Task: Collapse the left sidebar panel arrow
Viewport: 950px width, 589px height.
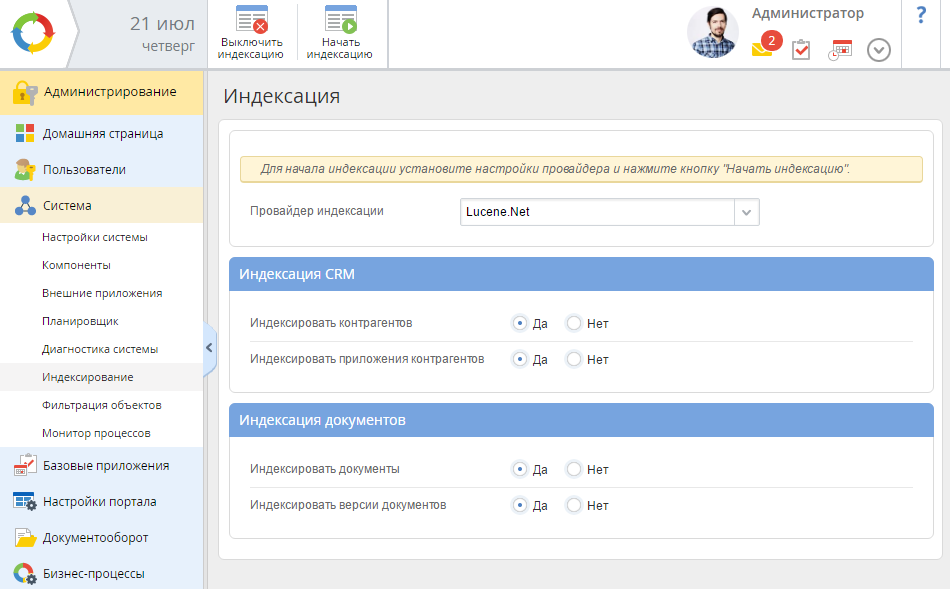Action: (209, 347)
